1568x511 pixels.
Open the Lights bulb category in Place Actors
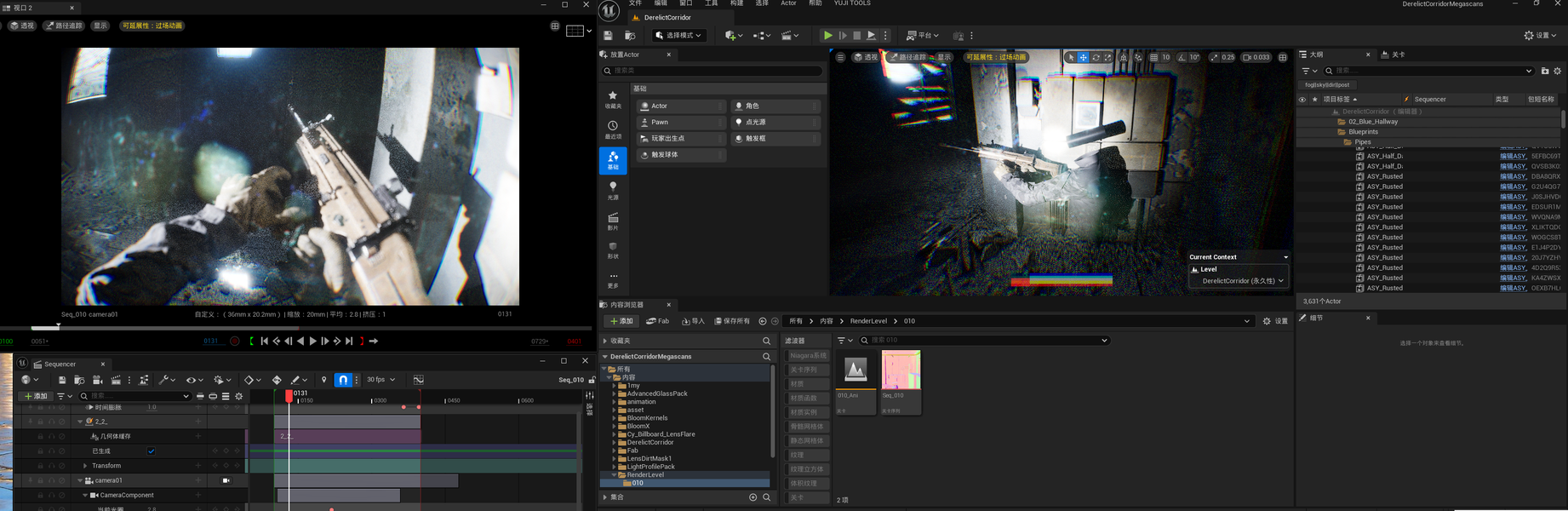pyautogui.click(x=613, y=190)
